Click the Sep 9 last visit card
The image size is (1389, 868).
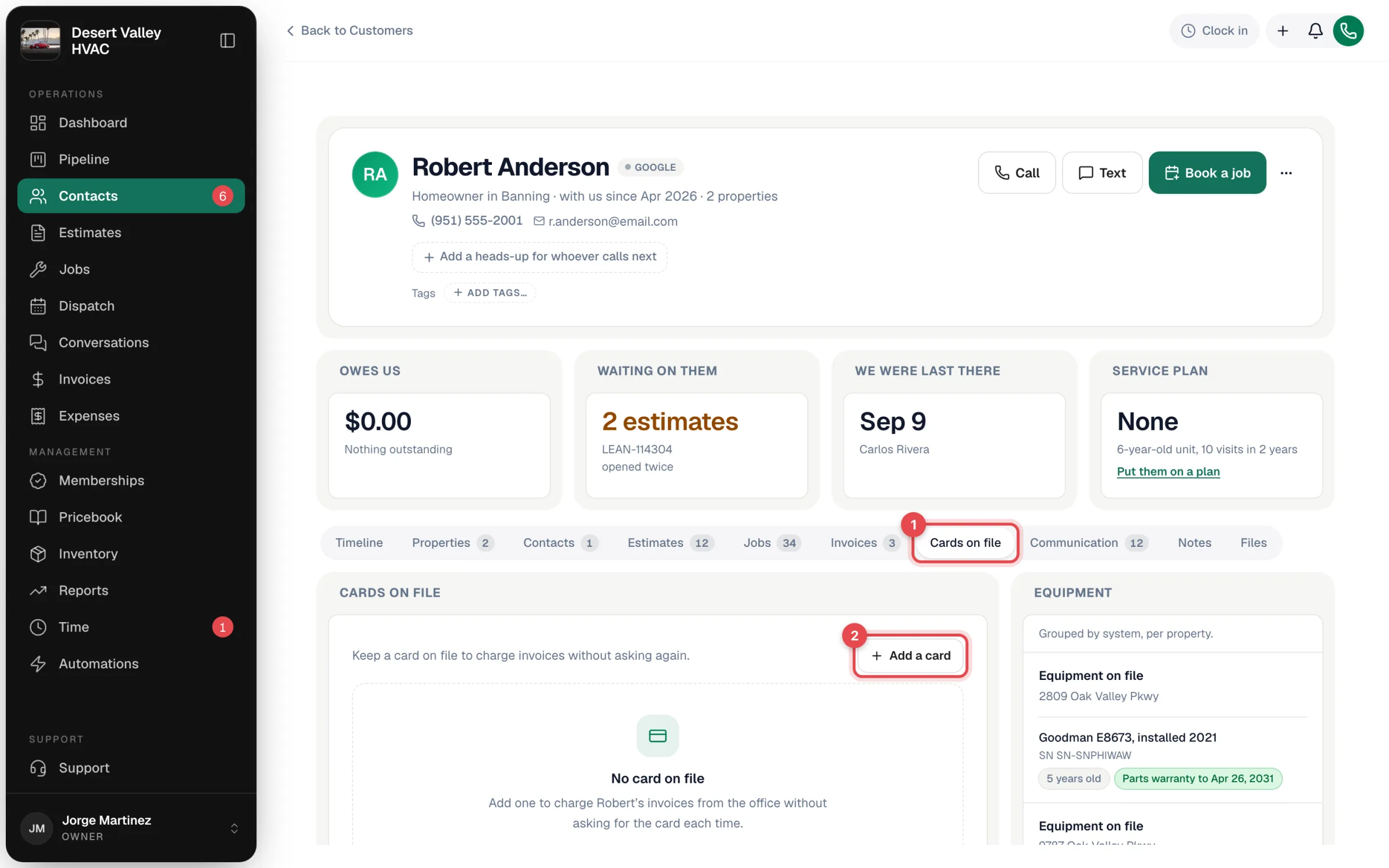[x=954, y=445]
